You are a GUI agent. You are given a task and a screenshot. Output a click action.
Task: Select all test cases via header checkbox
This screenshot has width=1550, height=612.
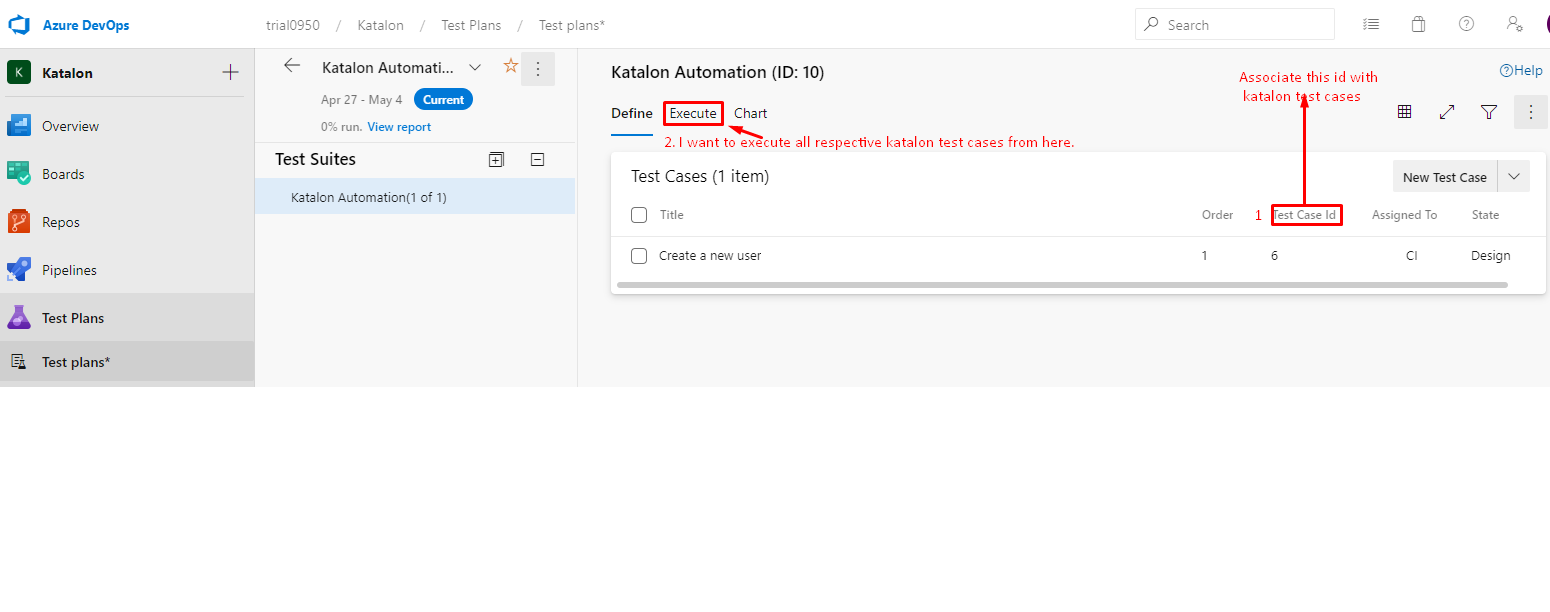coord(637,214)
